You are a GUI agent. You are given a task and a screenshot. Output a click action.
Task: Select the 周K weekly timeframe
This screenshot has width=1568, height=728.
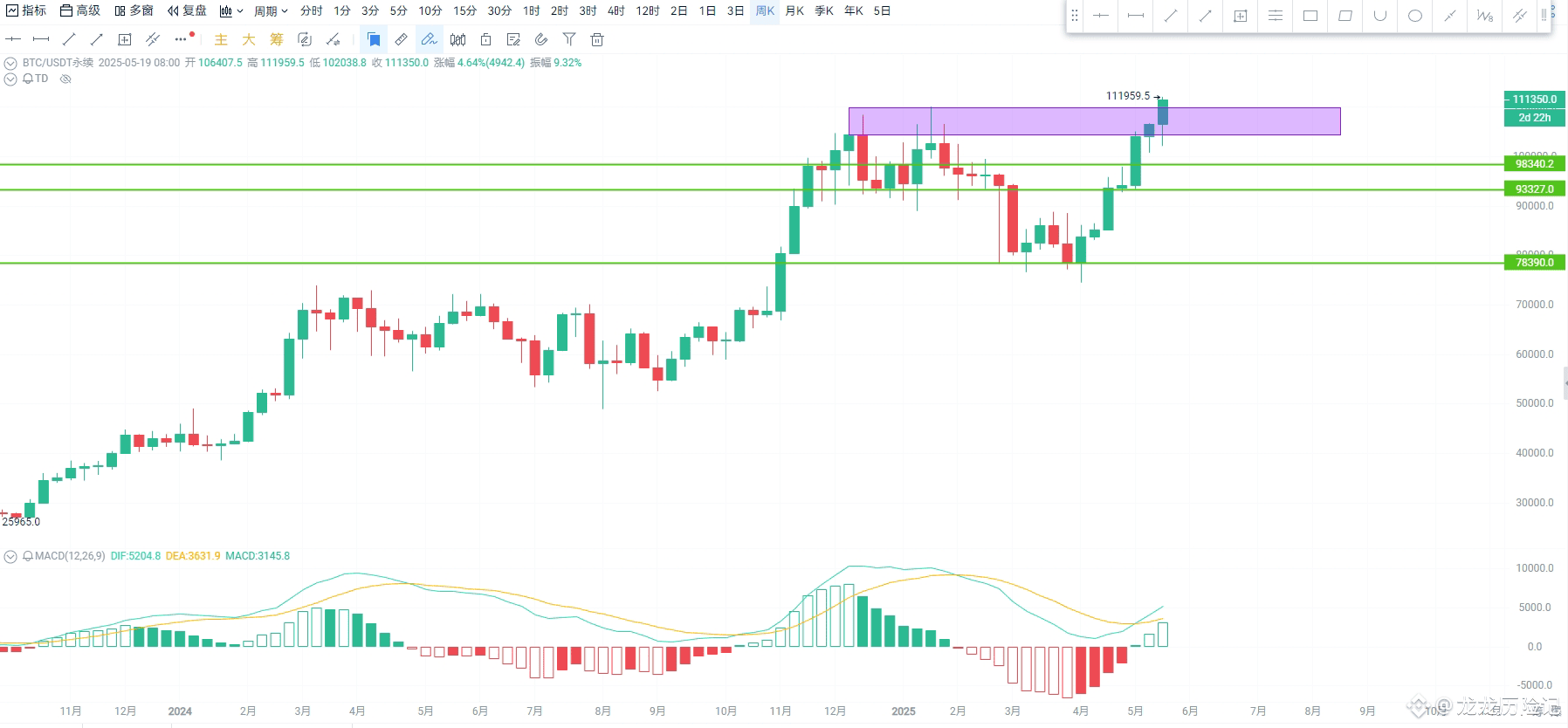(765, 10)
